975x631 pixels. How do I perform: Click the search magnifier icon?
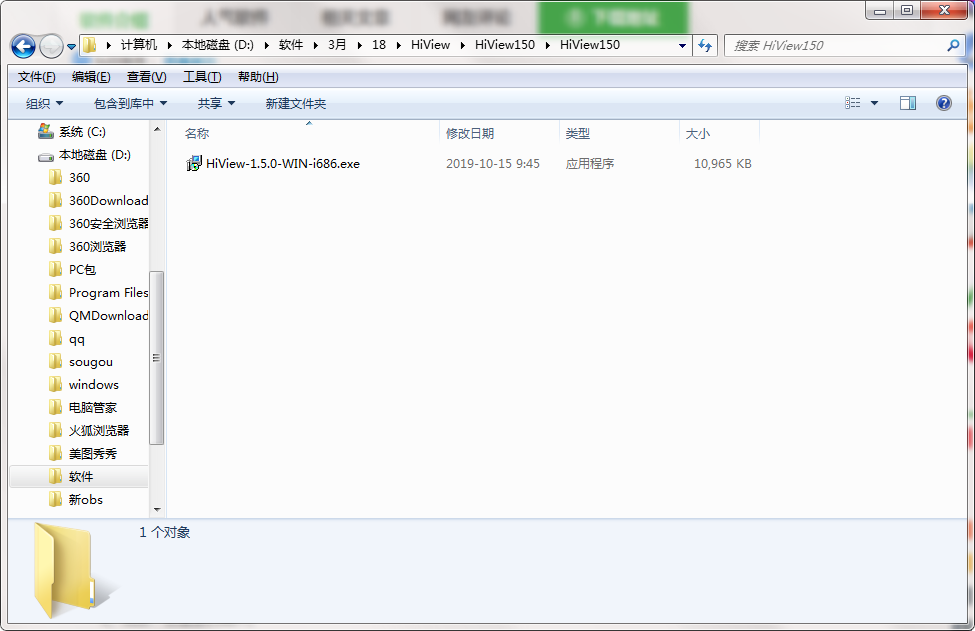click(953, 45)
